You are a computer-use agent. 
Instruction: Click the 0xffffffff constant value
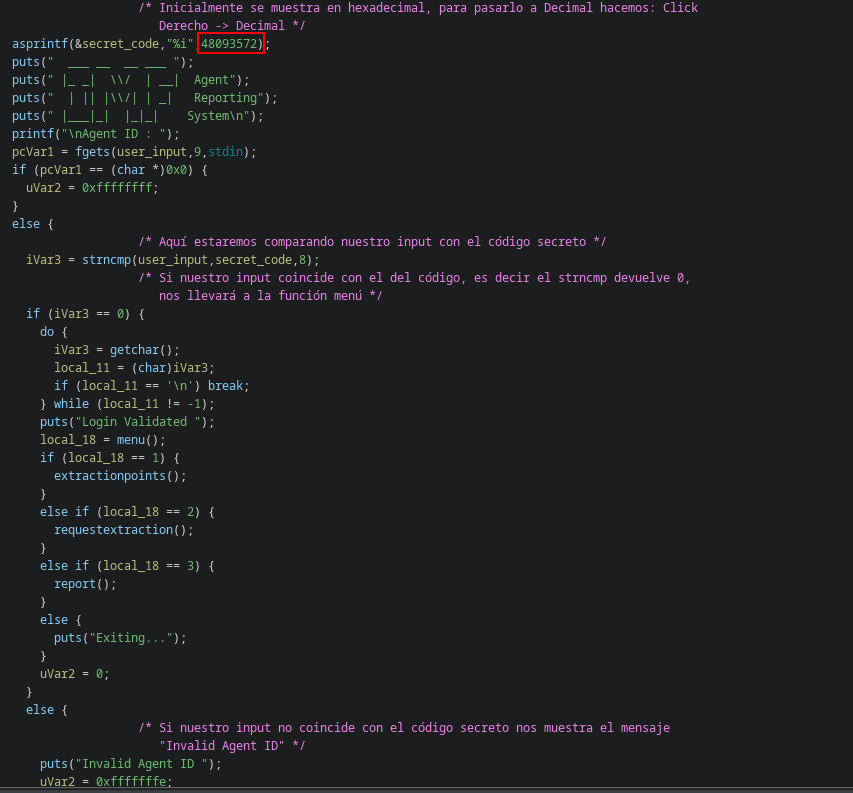[120, 188]
